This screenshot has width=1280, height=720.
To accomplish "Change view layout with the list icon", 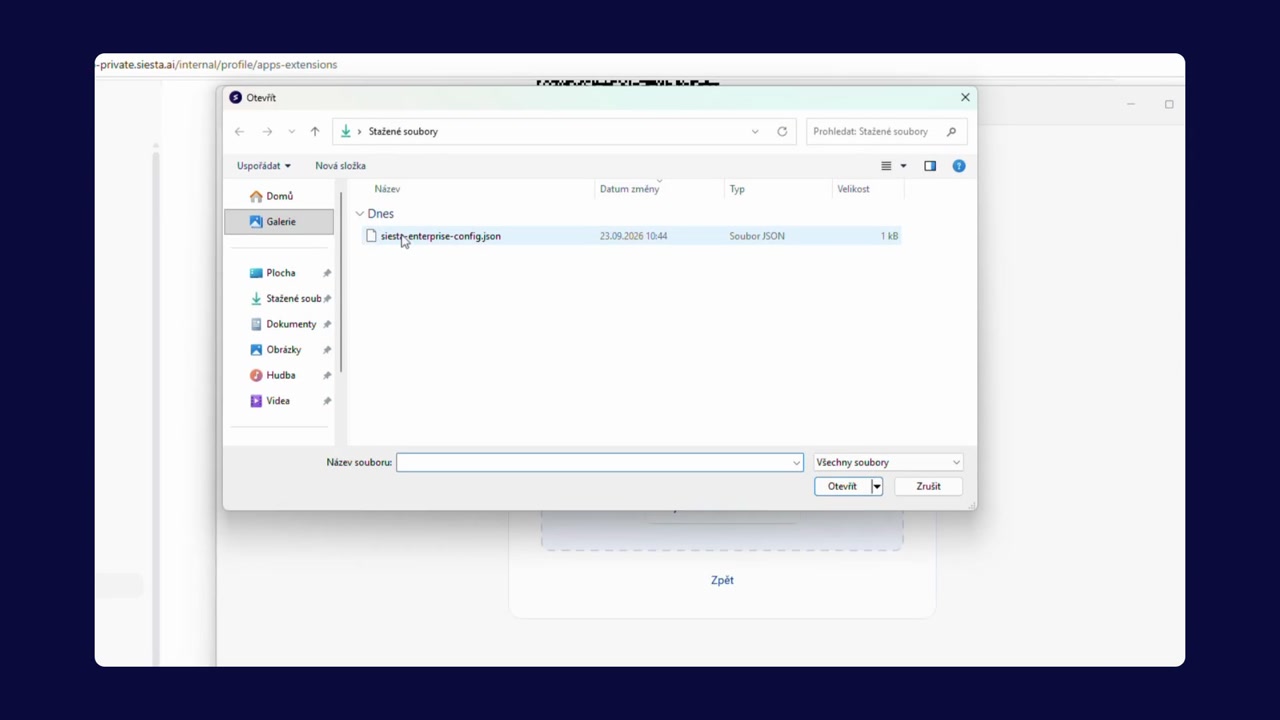I will 886,166.
